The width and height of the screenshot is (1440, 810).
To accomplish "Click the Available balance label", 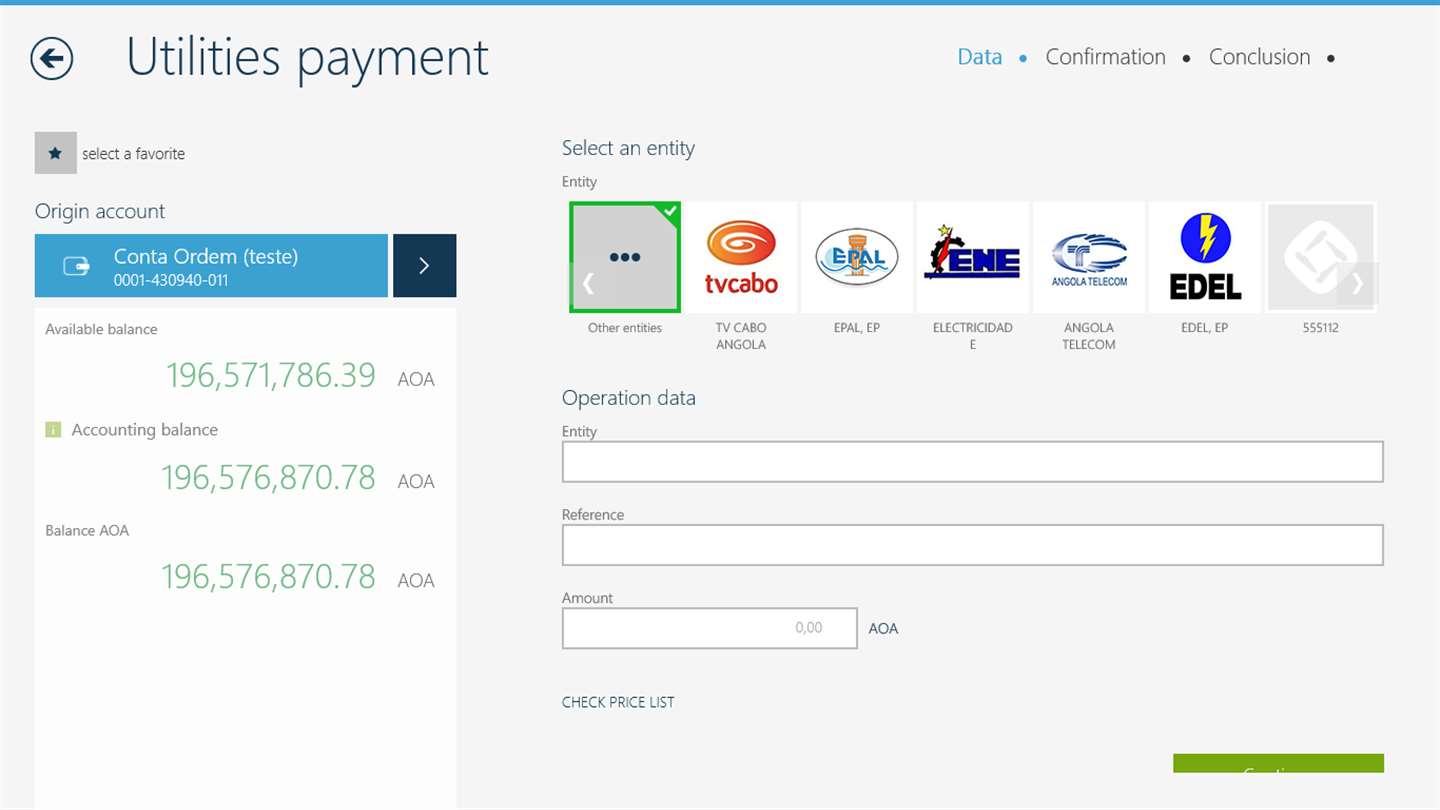I will (x=101, y=329).
